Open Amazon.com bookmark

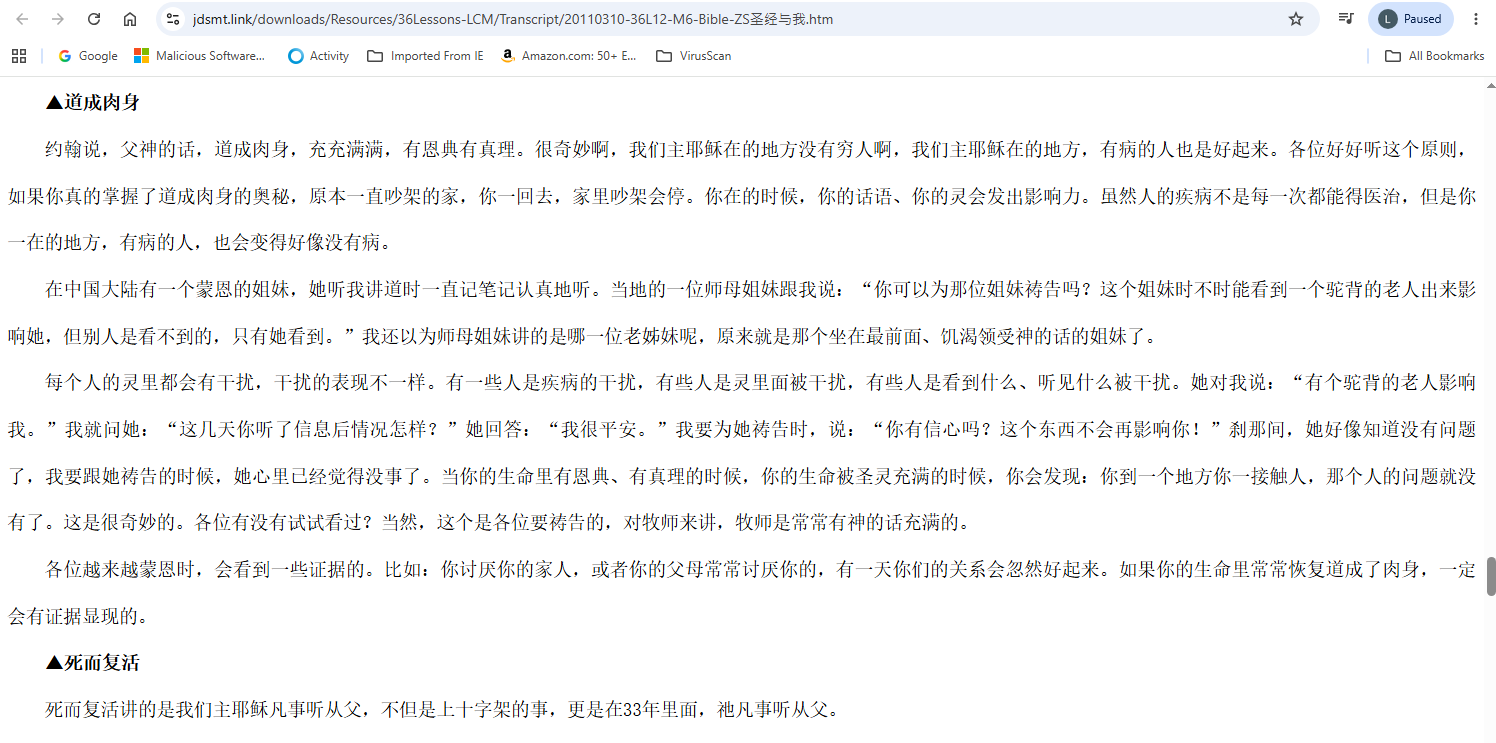569,56
